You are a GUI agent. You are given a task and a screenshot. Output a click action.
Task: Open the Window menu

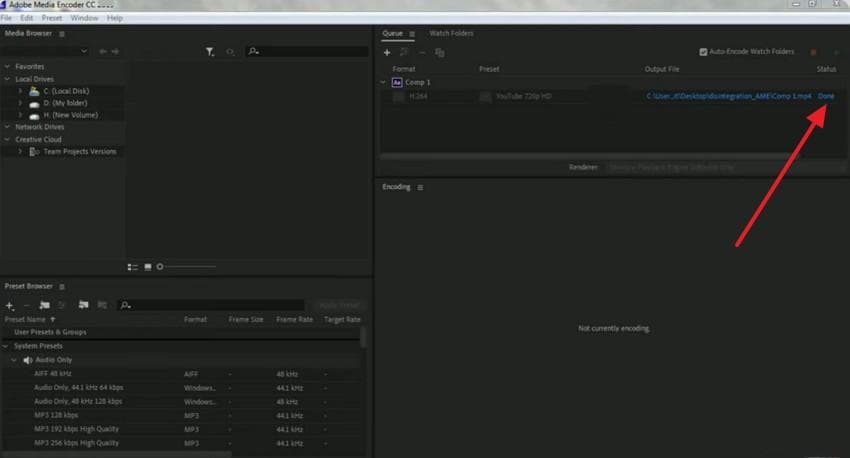[84, 18]
